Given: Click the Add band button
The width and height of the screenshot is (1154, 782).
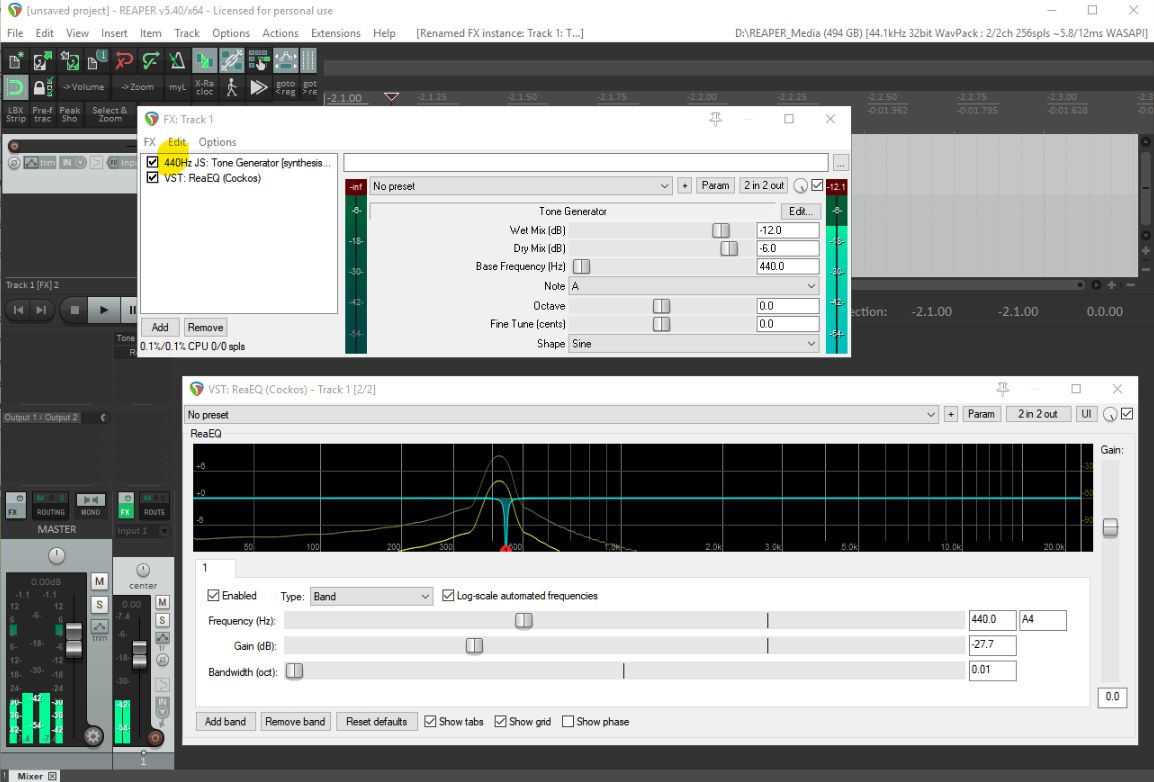Looking at the screenshot, I should pyautogui.click(x=225, y=722).
